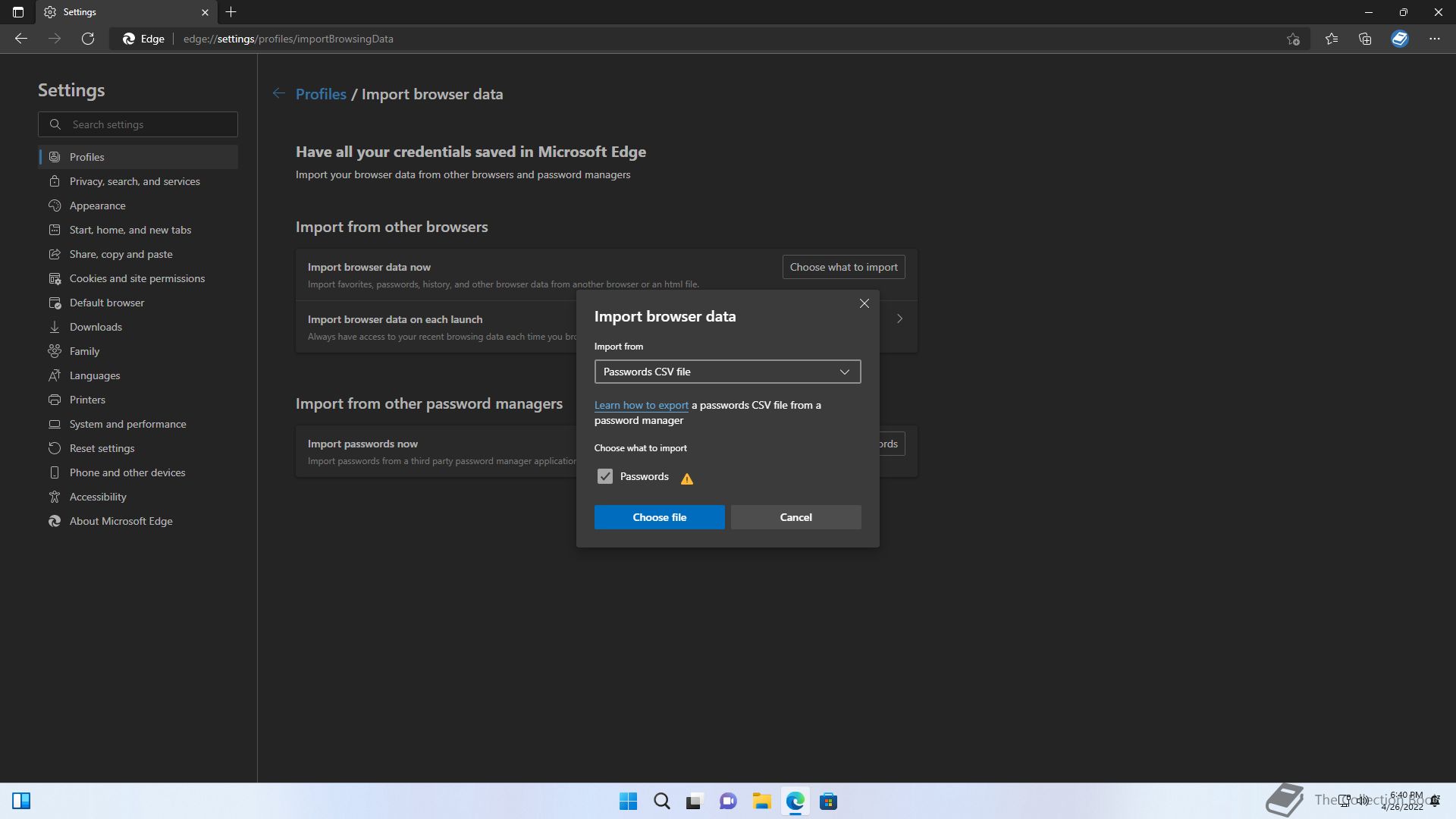
Task: Open System and performance settings
Action: coord(138,424)
